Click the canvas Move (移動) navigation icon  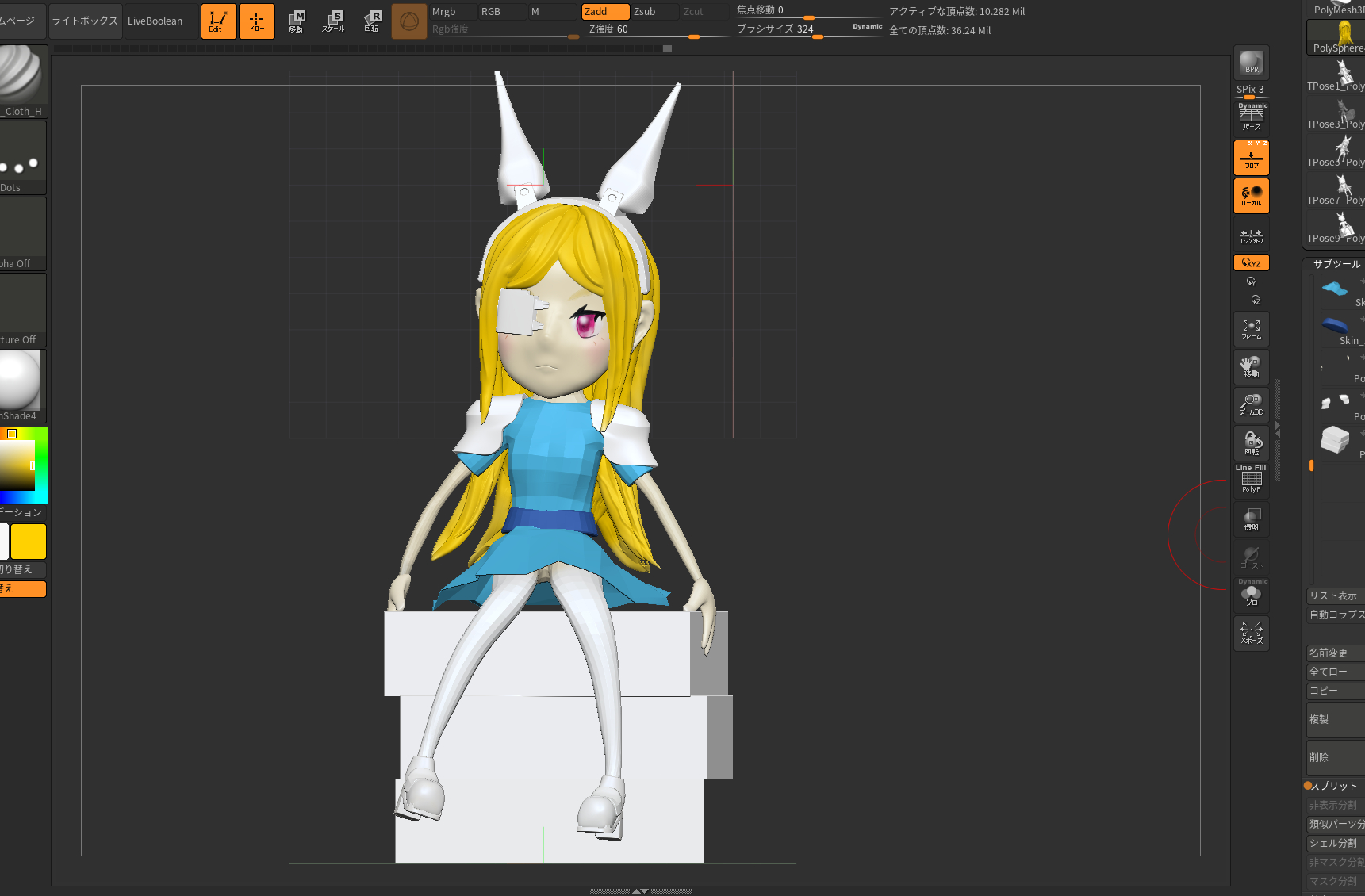coord(1251,367)
